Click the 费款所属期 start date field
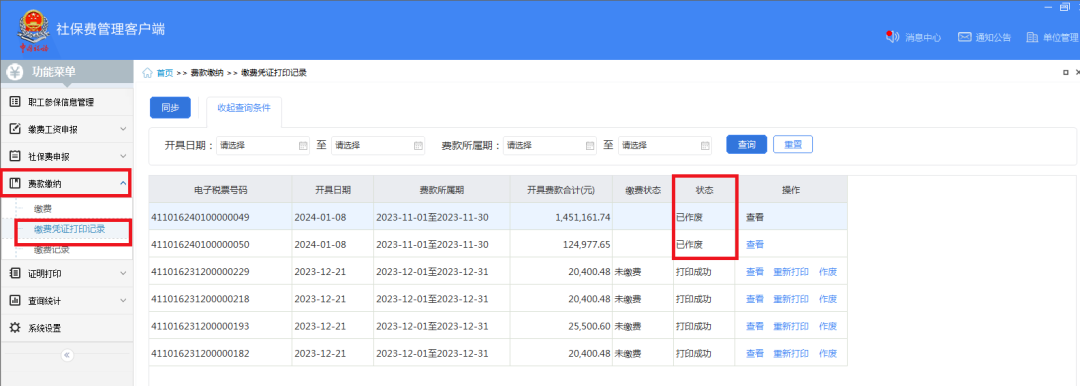1080x386 pixels. pos(550,145)
